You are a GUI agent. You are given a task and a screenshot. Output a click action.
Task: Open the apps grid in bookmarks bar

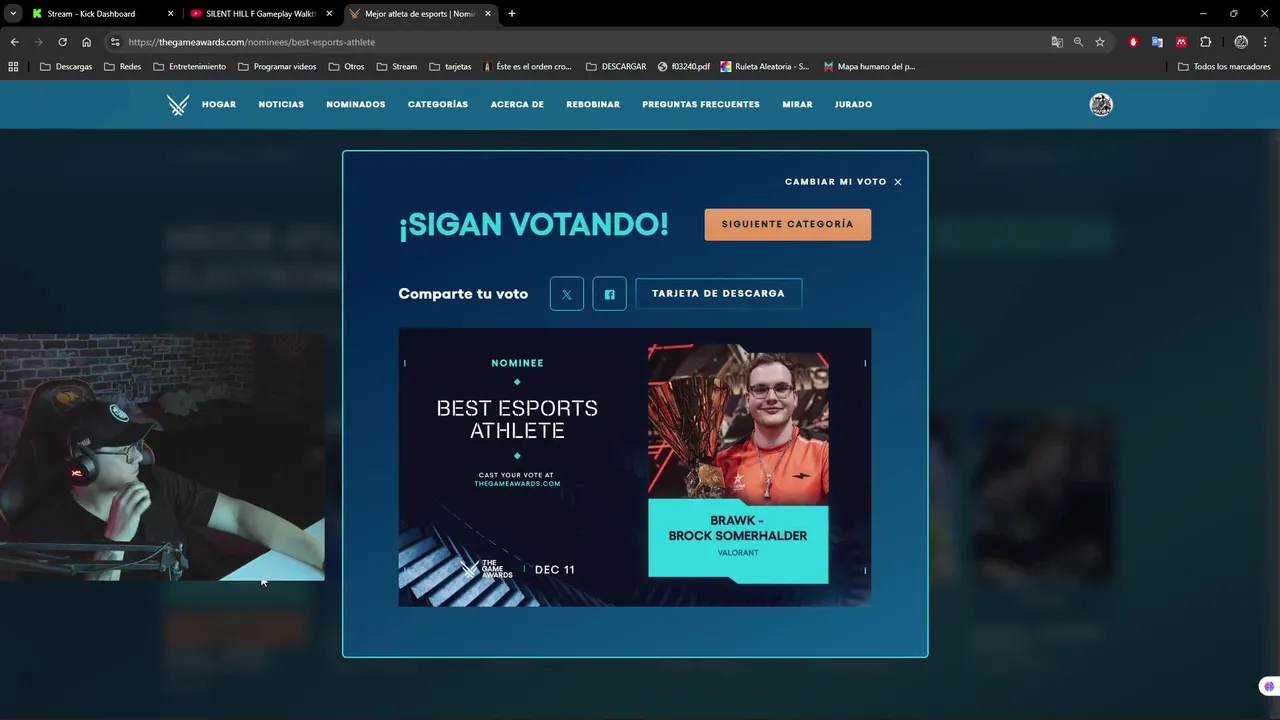(x=13, y=67)
